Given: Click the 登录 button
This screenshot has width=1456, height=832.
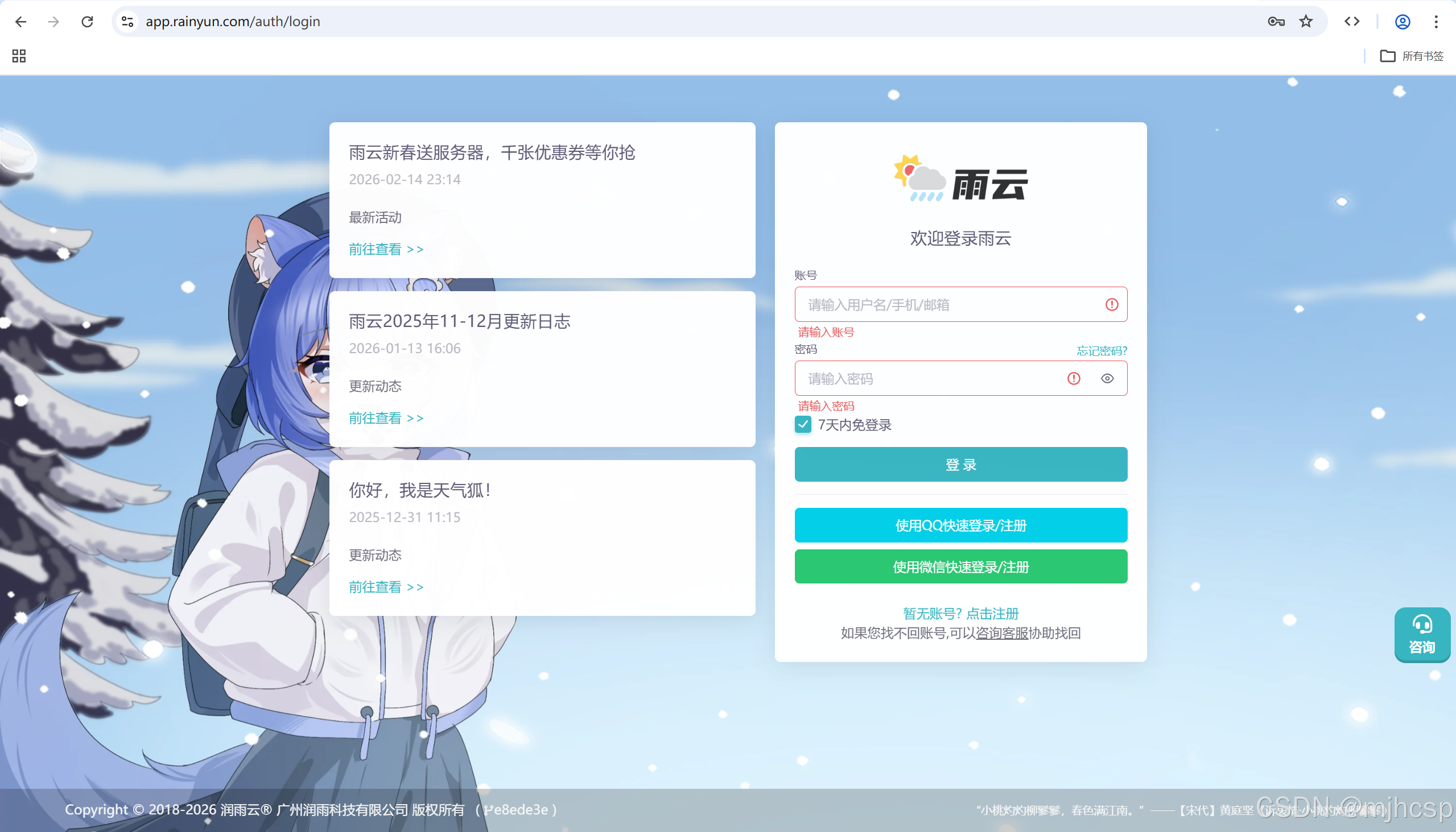Looking at the screenshot, I should point(960,465).
